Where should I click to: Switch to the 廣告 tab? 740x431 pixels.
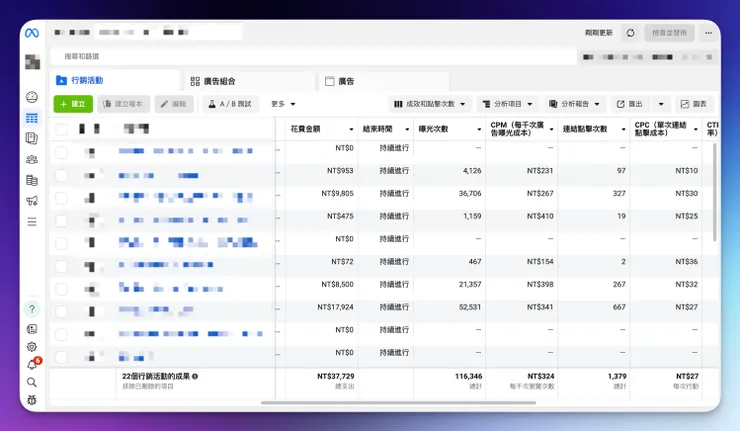[384, 81]
